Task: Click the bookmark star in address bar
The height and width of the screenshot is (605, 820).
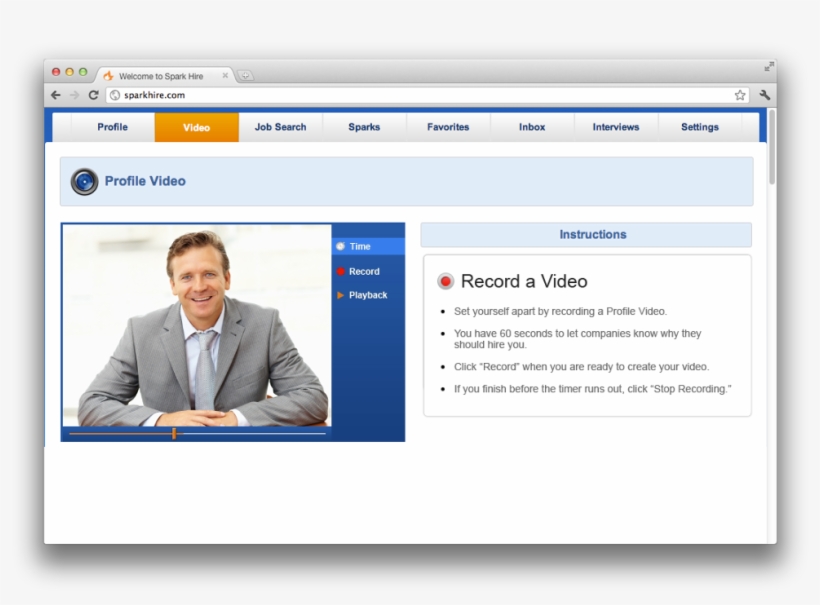Action: (x=739, y=95)
